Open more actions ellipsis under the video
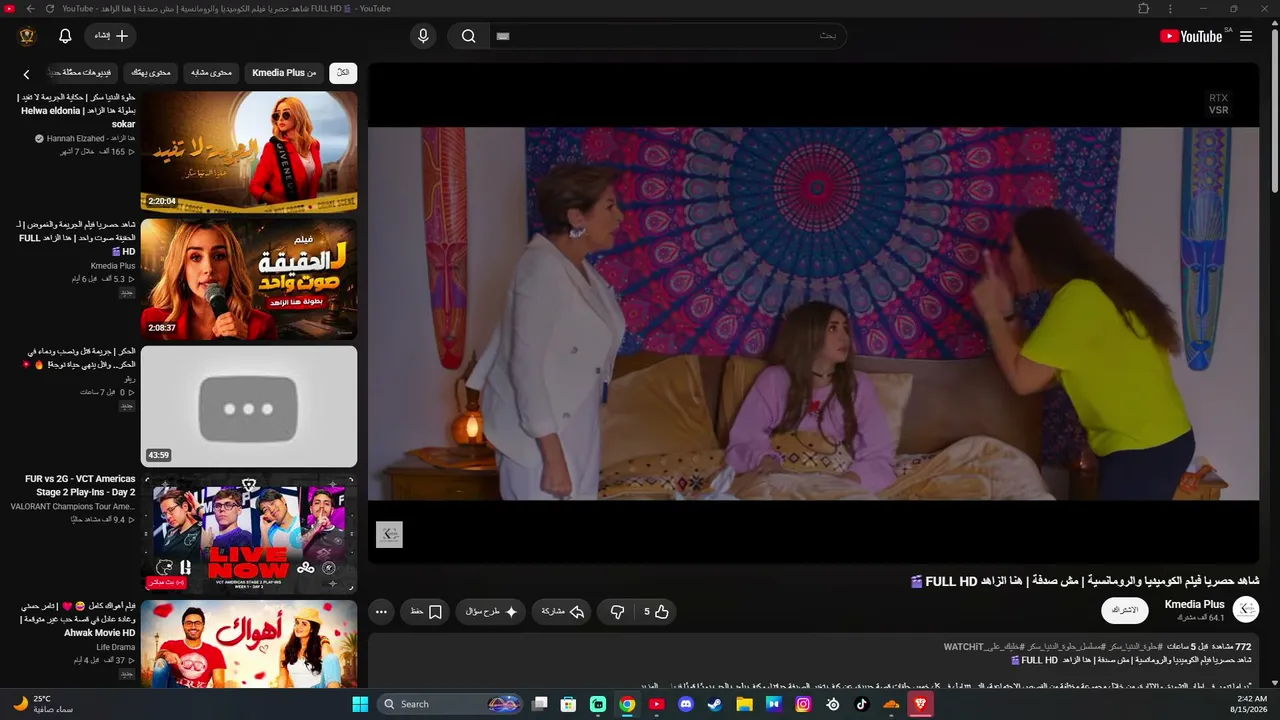This screenshot has width=1280, height=720. coord(381,612)
